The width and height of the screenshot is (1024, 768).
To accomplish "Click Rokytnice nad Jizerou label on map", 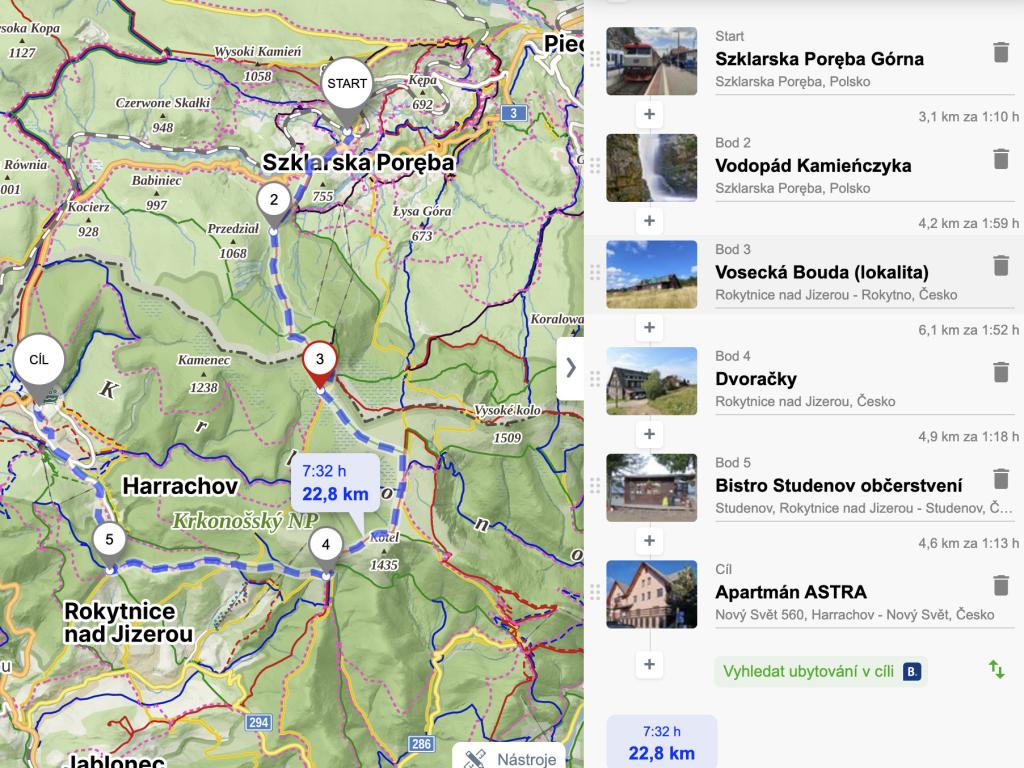I will [x=128, y=622].
